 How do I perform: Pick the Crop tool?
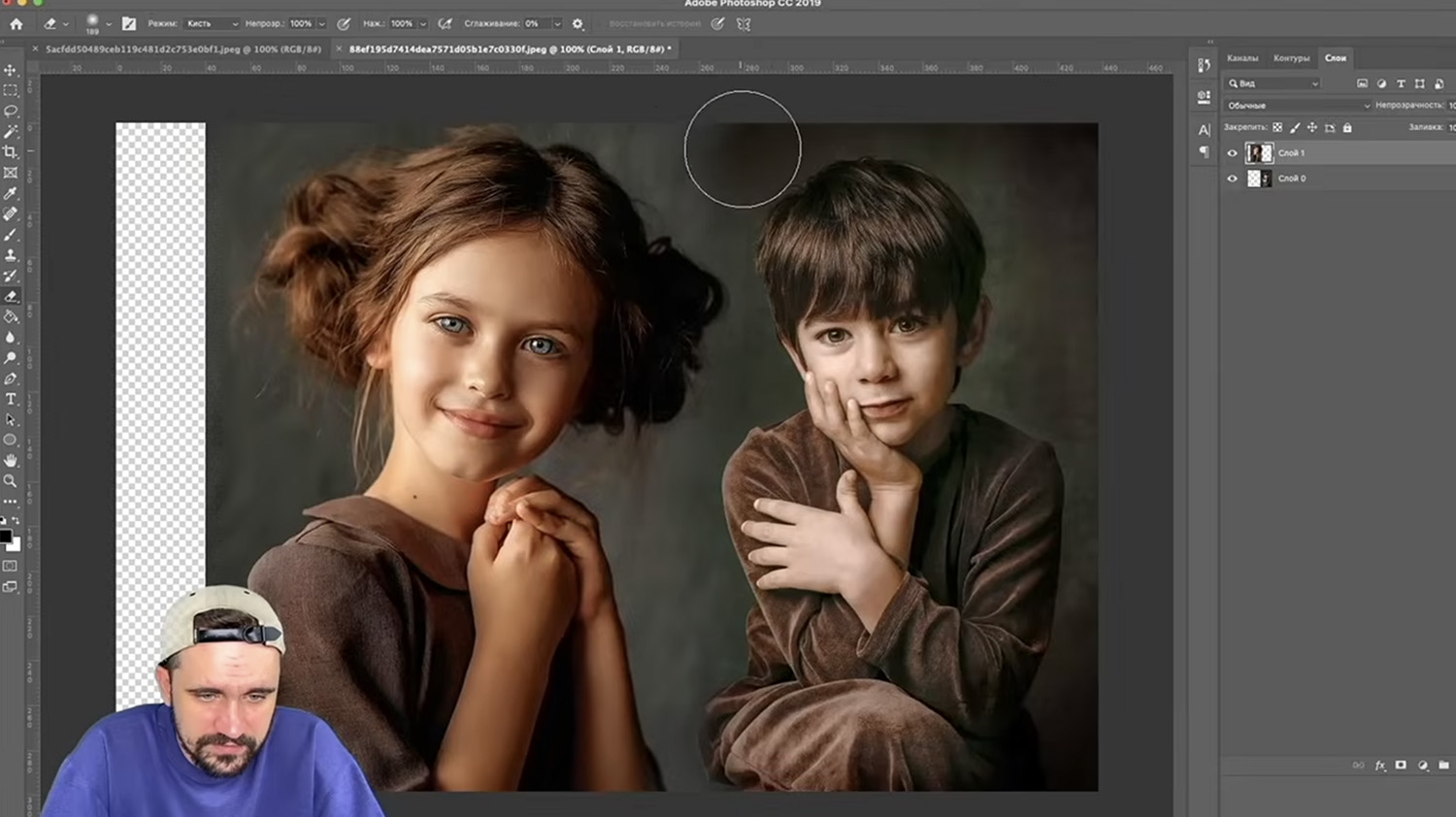11,152
